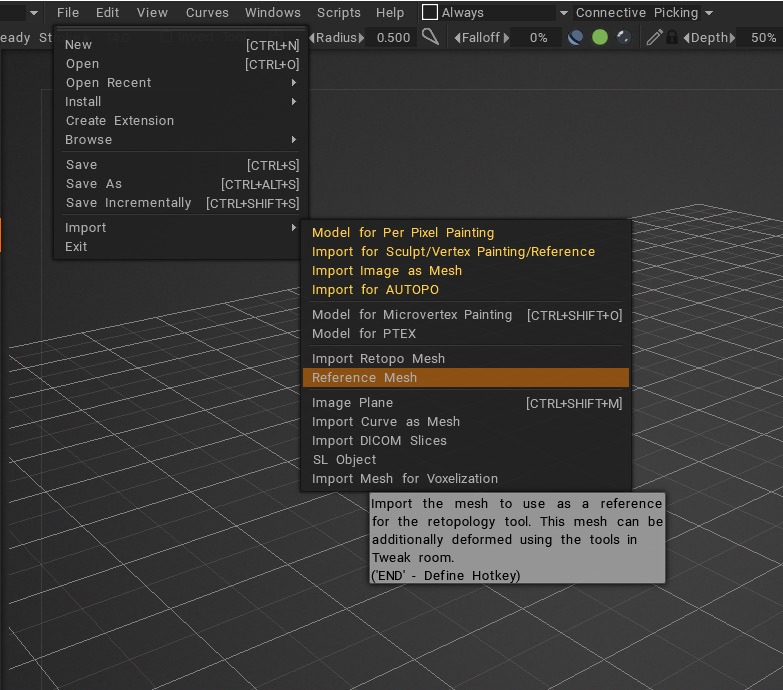Select Model for Per Pixel Painting
The image size is (783, 690).
(465, 233)
